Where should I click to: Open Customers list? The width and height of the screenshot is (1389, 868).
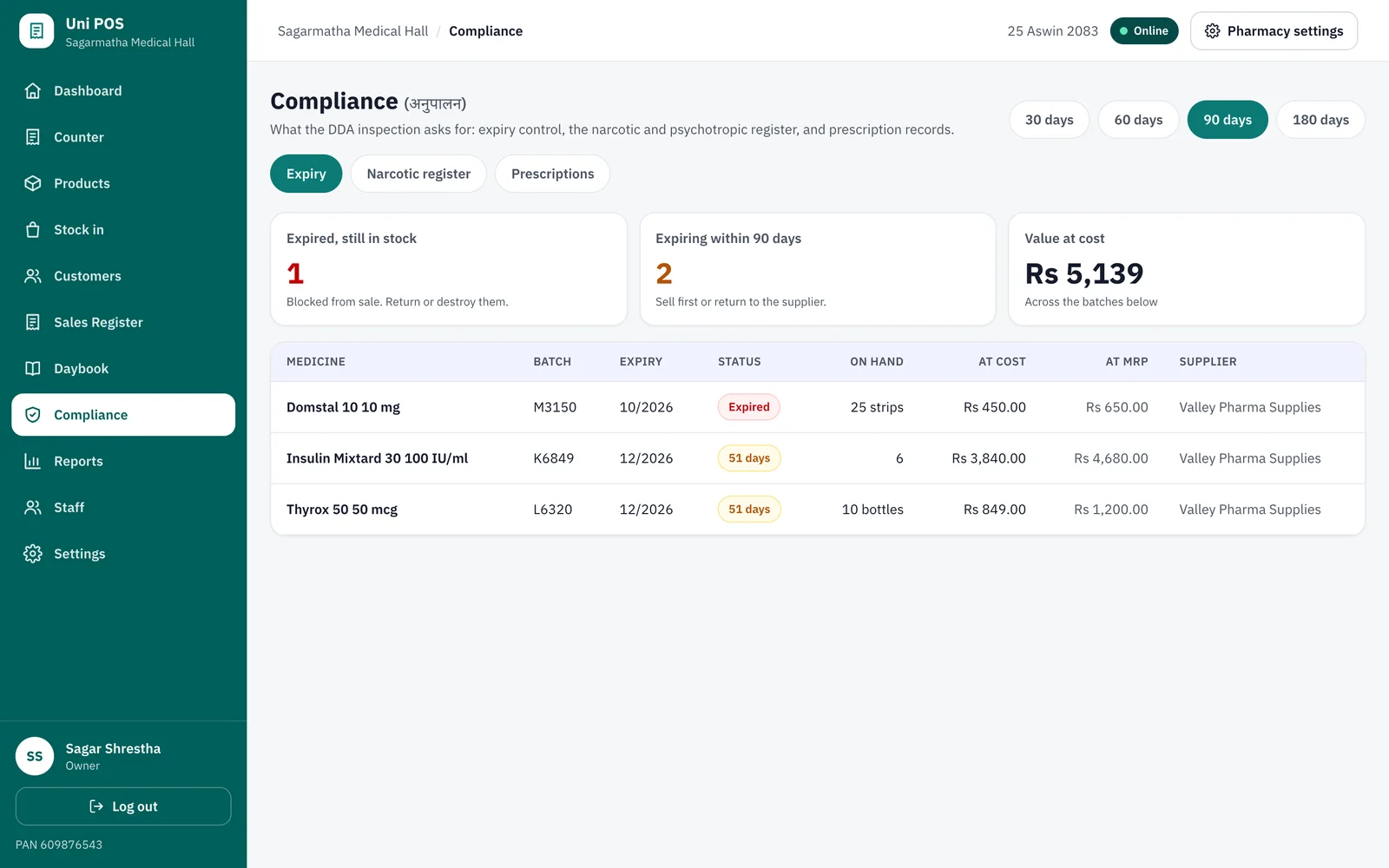click(123, 276)
